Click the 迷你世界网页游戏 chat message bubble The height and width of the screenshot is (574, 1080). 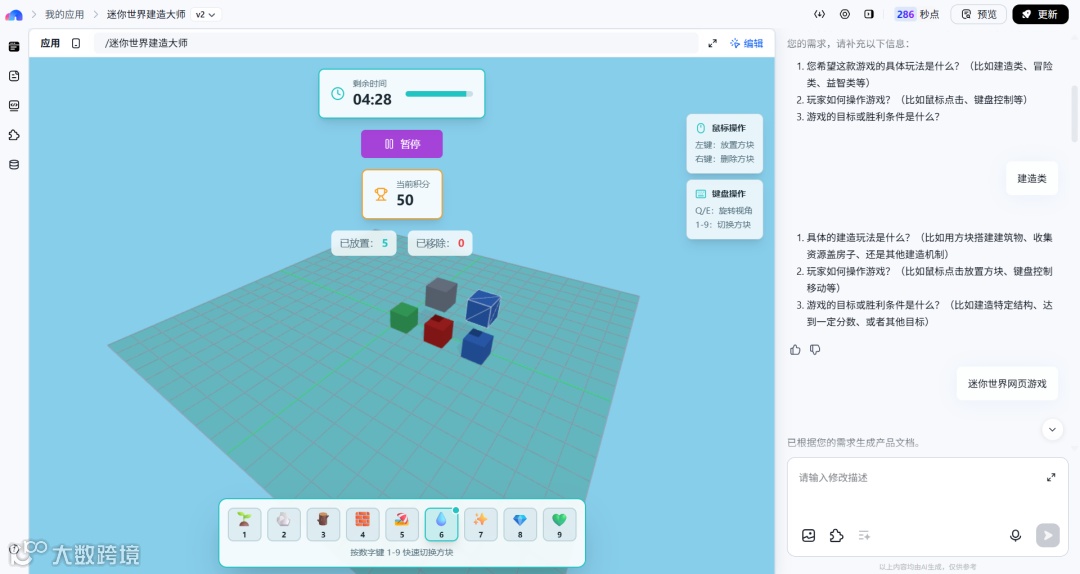pyautogui.click(x=1007, y=384)
